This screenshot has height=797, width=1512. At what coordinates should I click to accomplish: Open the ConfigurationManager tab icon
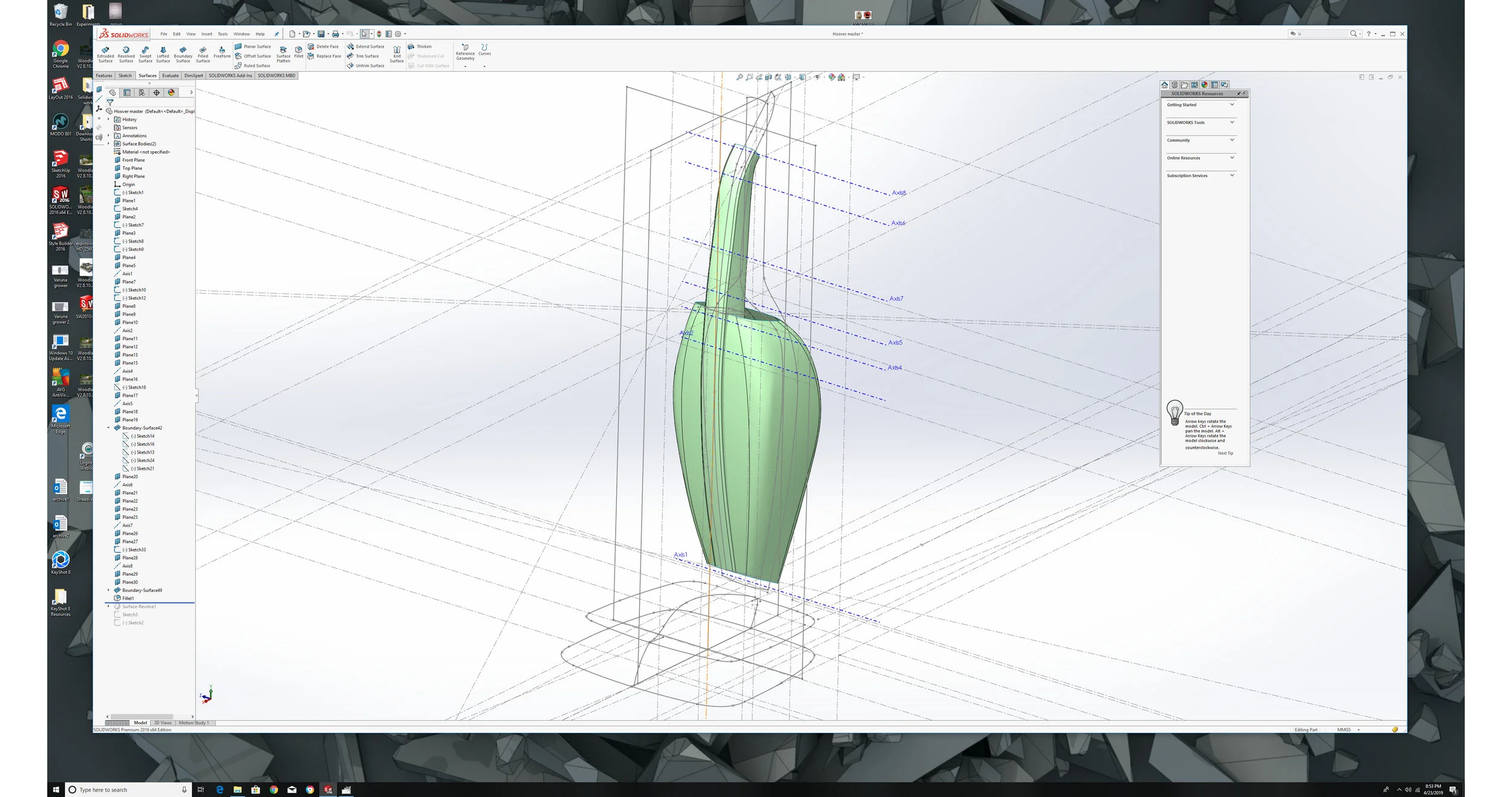[x=142, y=93]
